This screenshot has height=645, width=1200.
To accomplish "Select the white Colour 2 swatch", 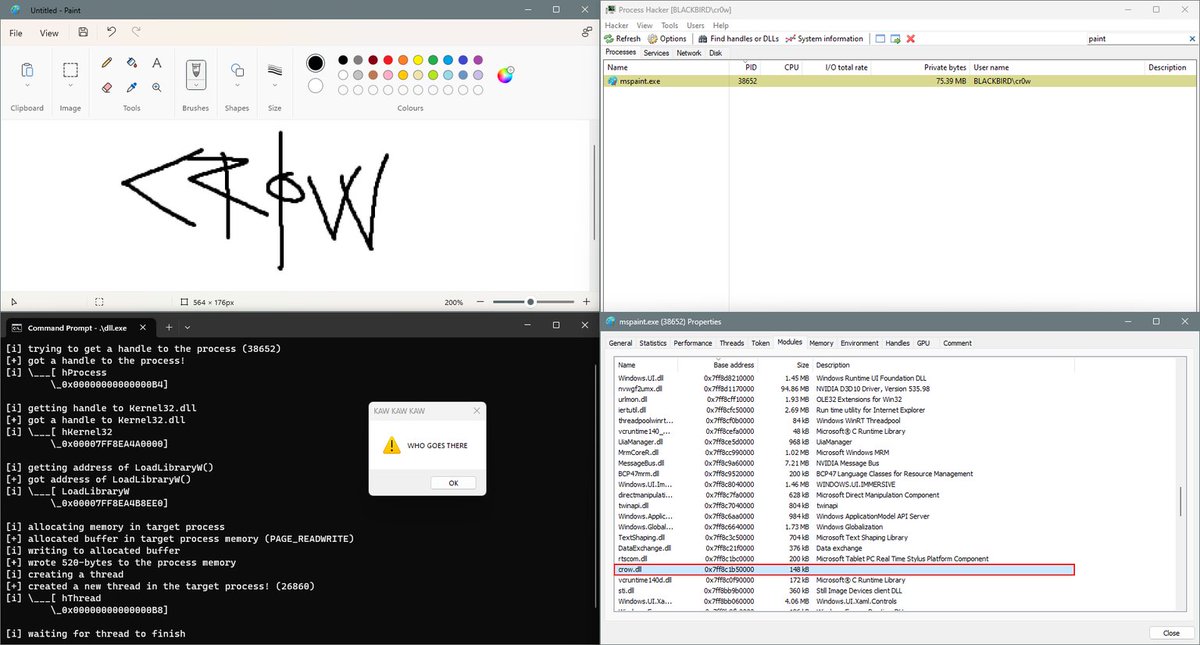I will click(316, 86).
